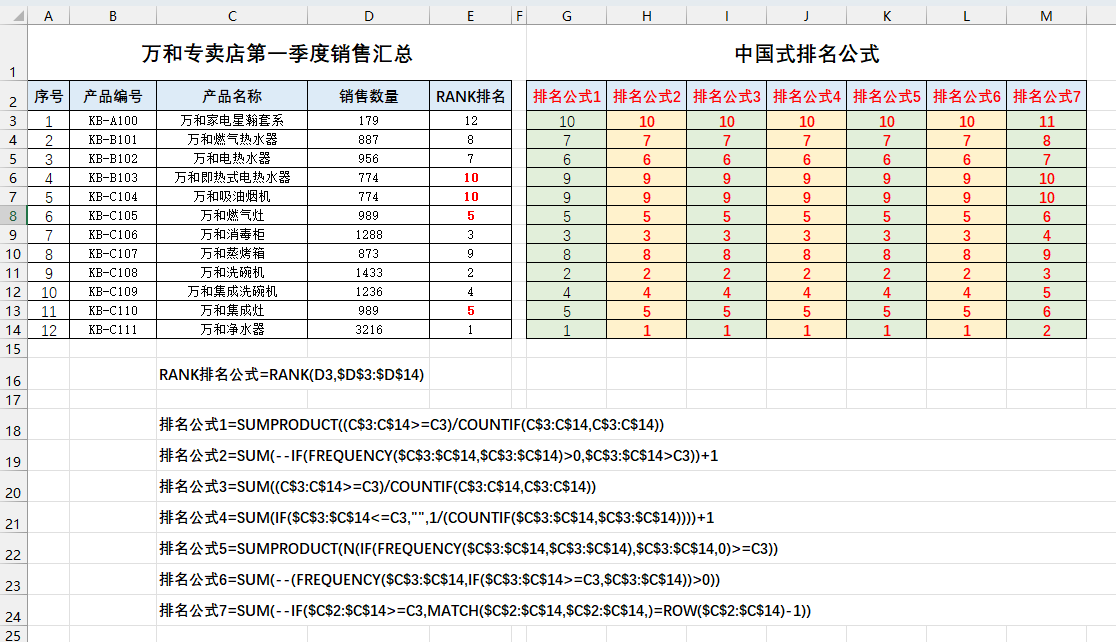Click the select-all corner triangle
Screen dimensions: 1116x642
tap(14, 16)
